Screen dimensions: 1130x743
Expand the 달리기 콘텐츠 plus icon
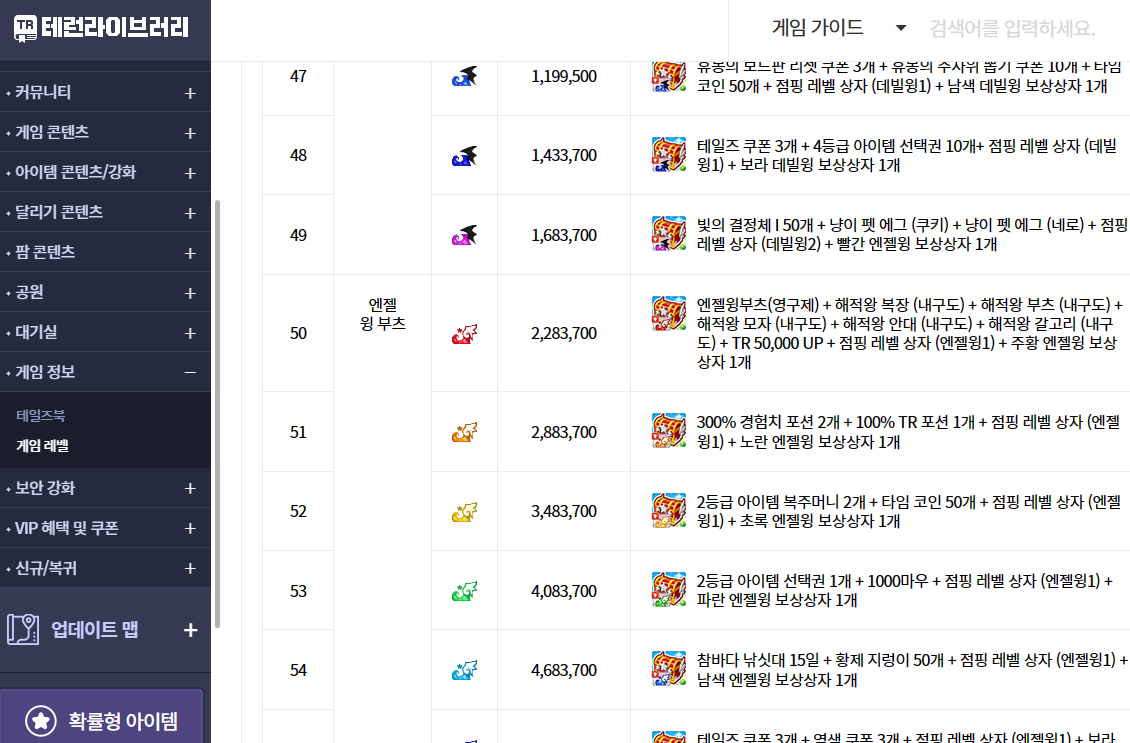coord(190,213)
